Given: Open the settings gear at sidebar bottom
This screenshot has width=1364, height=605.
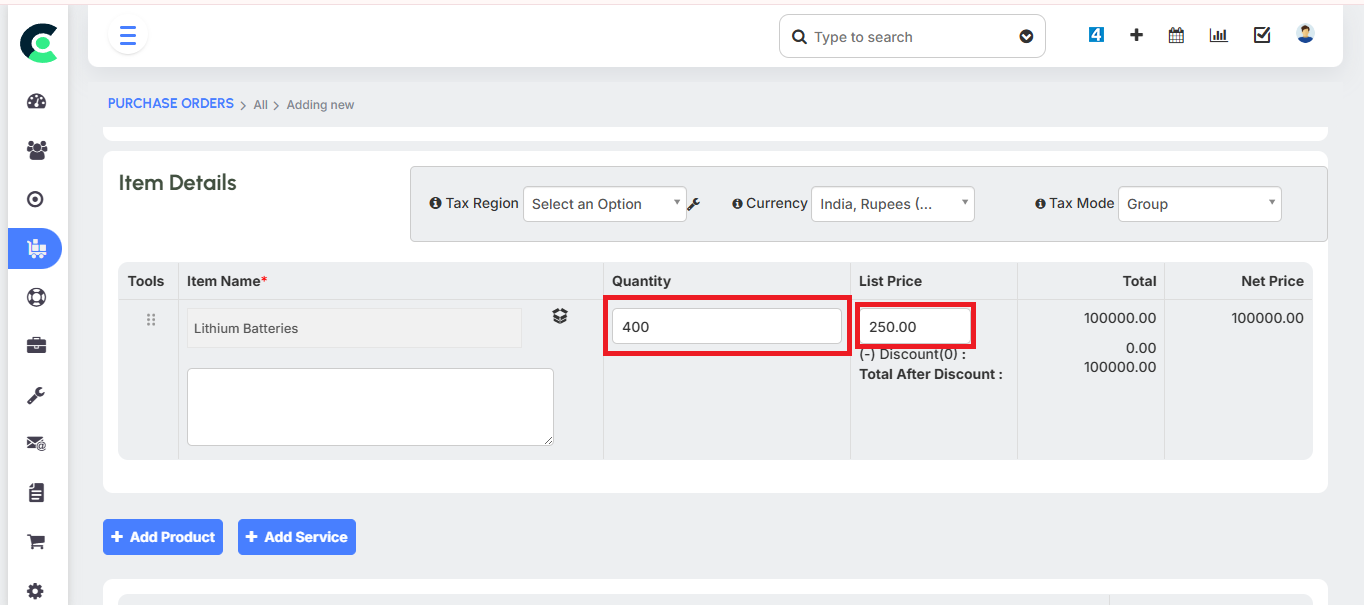Looking at the screenshot, I should (x=35, y=590).
